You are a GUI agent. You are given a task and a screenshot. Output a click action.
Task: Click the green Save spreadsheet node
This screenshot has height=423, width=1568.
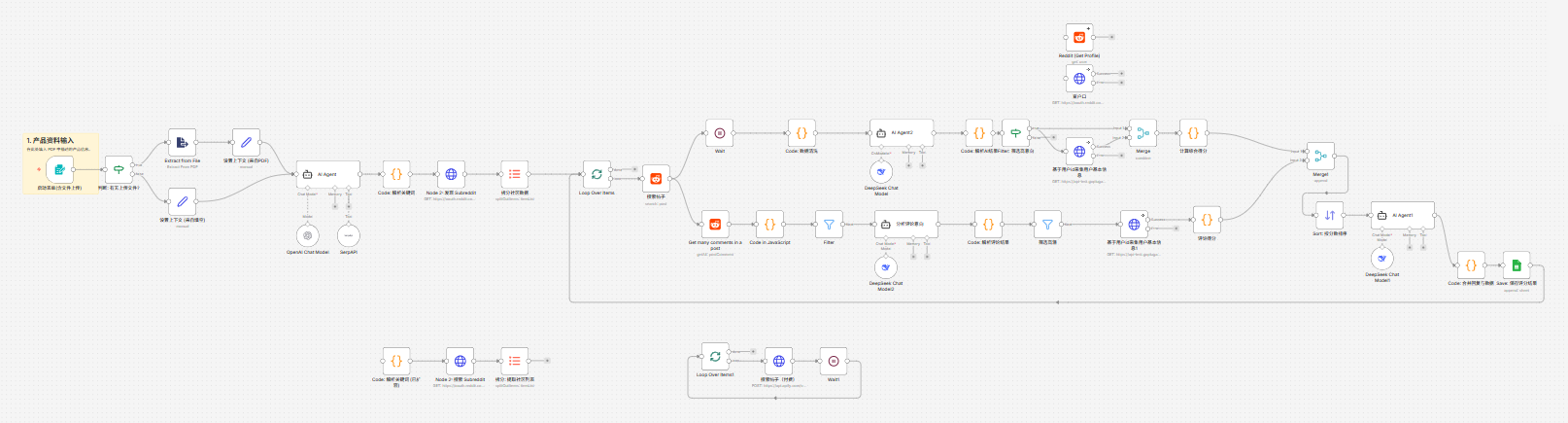coord(1517,264)
